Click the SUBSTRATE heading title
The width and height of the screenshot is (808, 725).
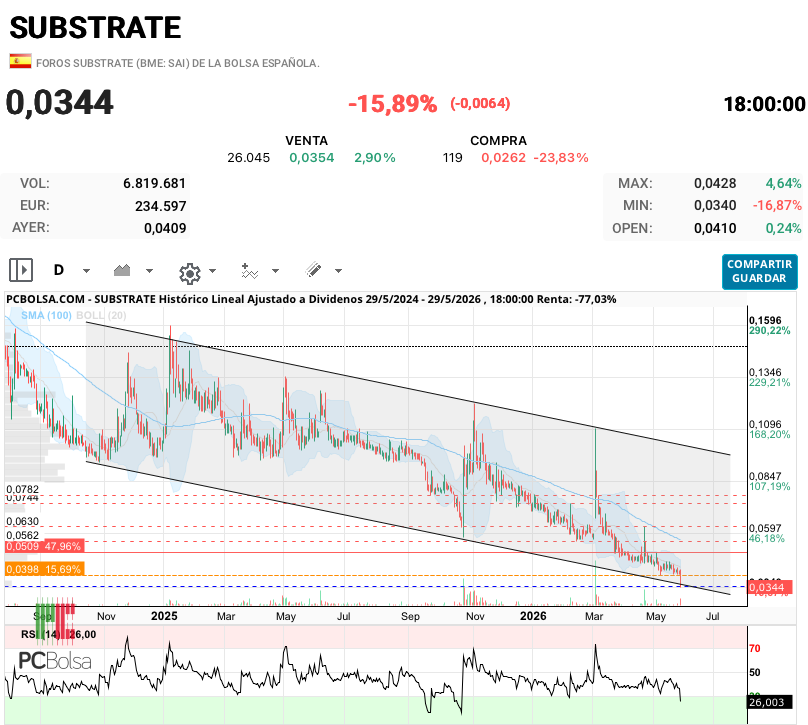pyautogui.click(x=95, y=28)
